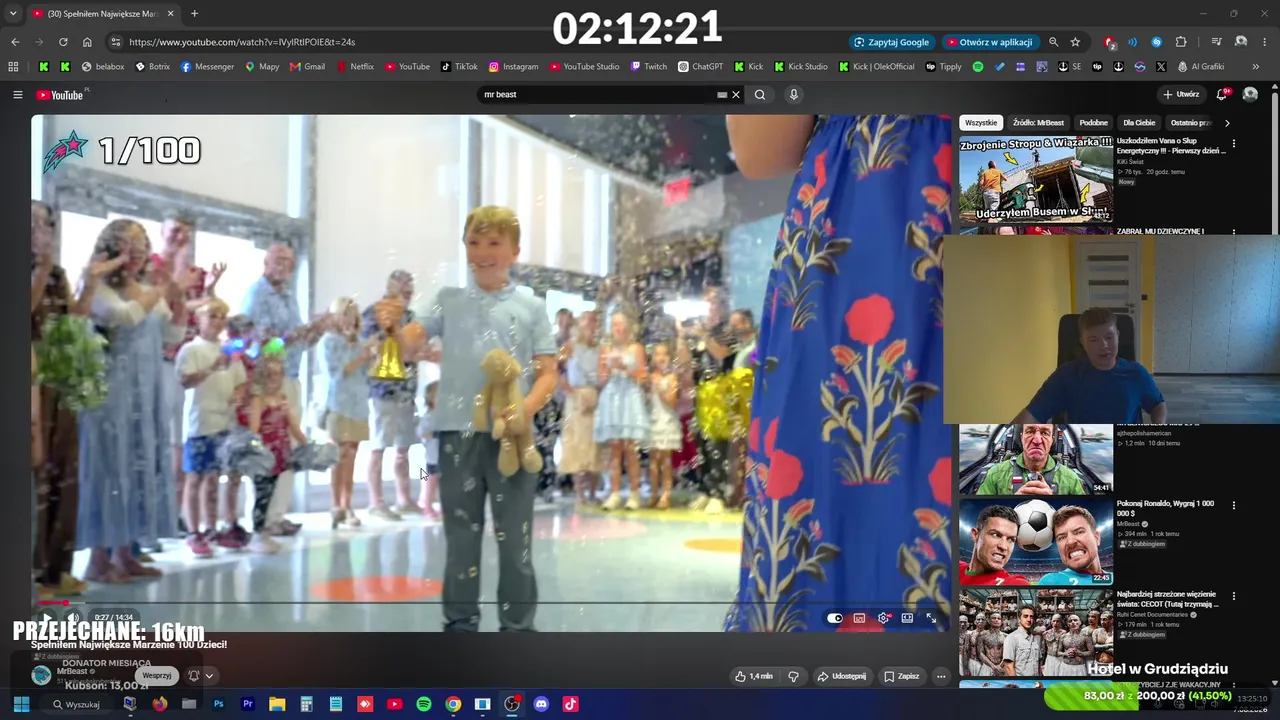Image resolution: width=1280 pixels, height=720 pixels.
Task: Switch to theater mode view
Action: coord(907,618)
